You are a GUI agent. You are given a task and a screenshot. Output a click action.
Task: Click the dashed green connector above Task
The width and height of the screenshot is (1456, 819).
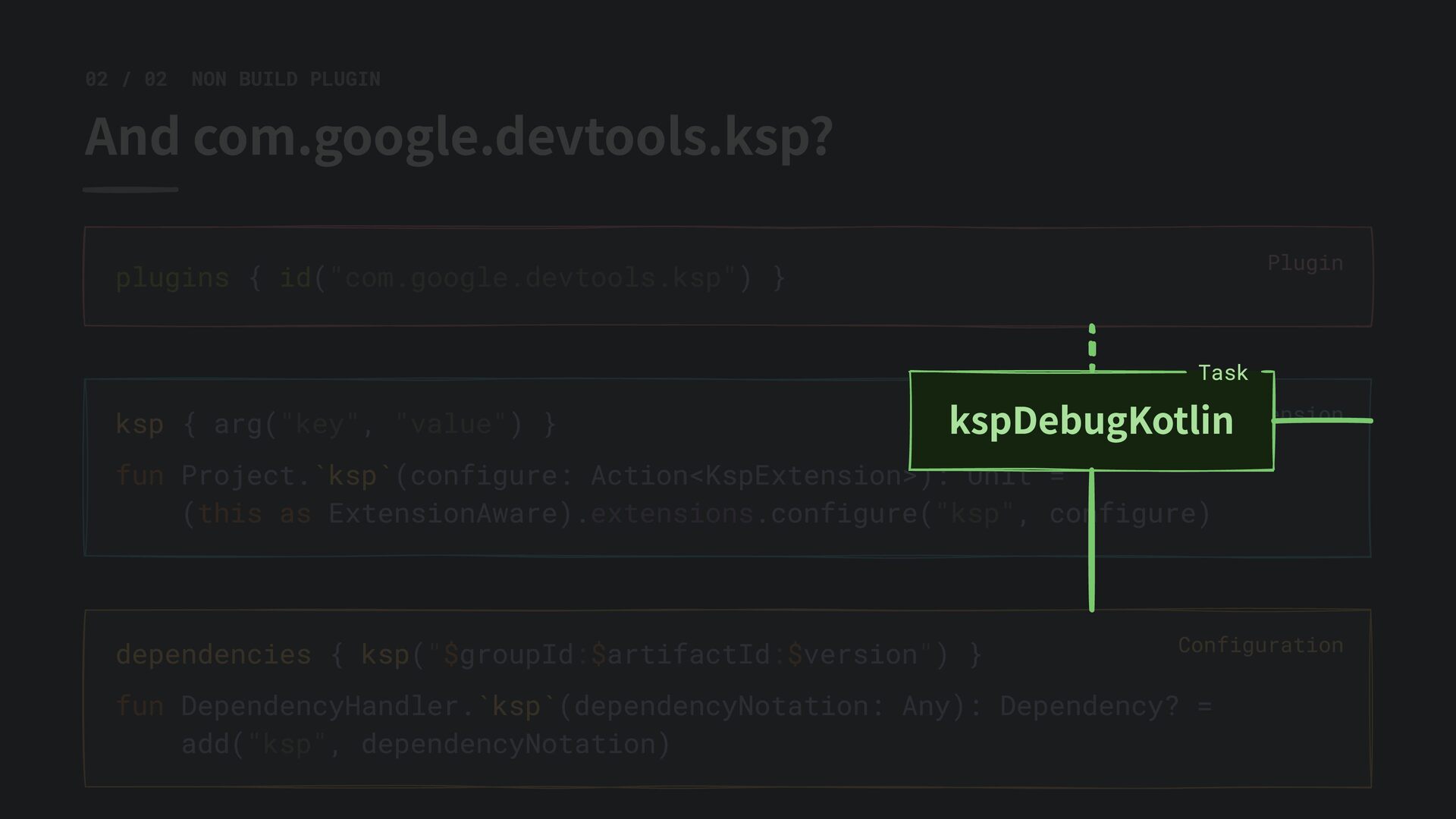point(1092,348)
